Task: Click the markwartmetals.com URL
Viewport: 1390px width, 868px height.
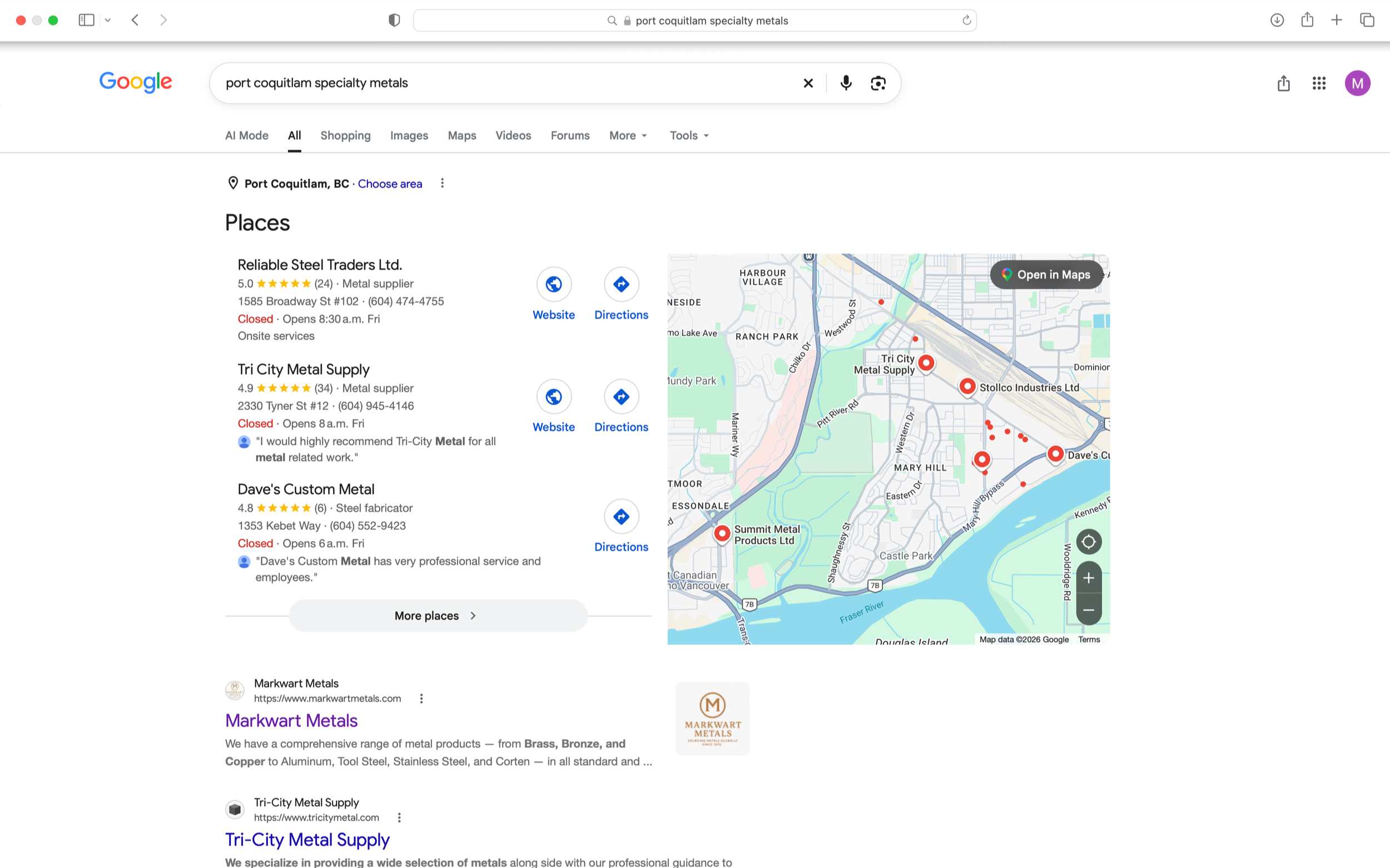Action: click(x=327, y=698)
